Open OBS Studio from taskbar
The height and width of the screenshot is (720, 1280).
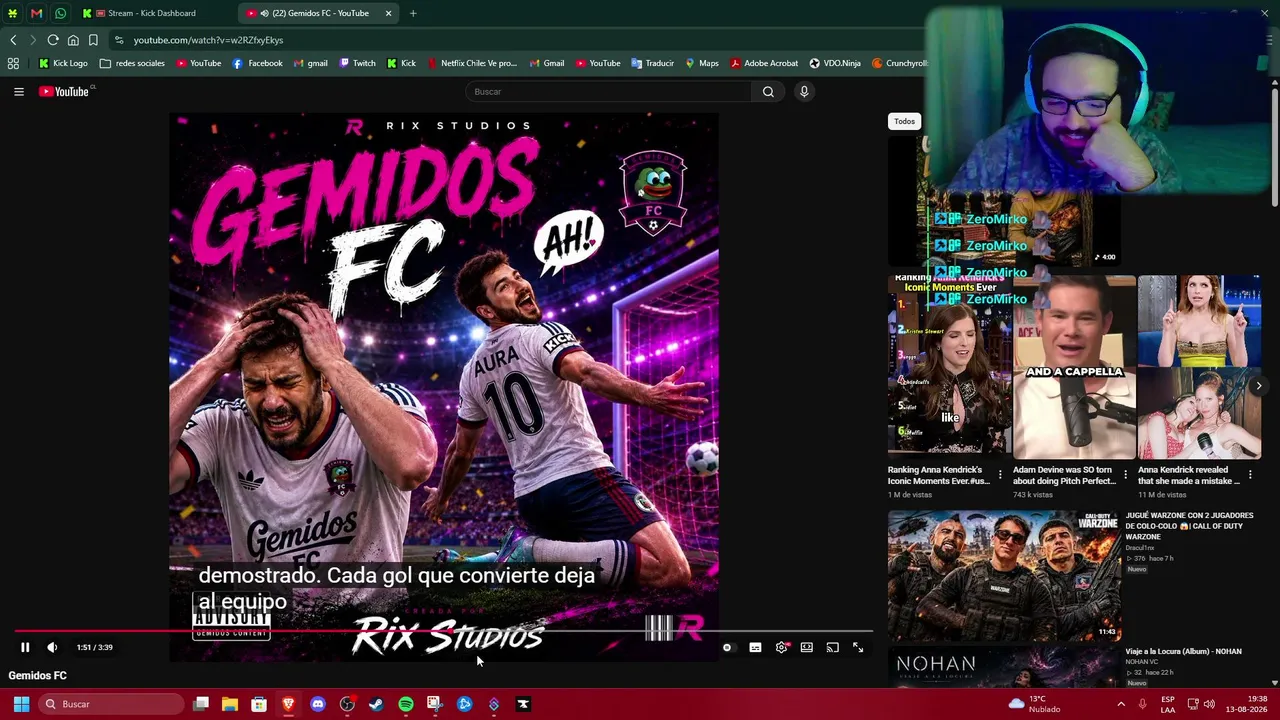[347, 704]
